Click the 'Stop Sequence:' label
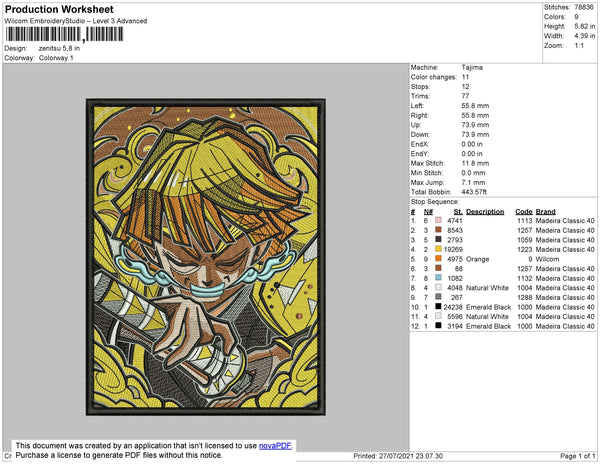This screenshot has height=464, width=600. coord(435,202)
